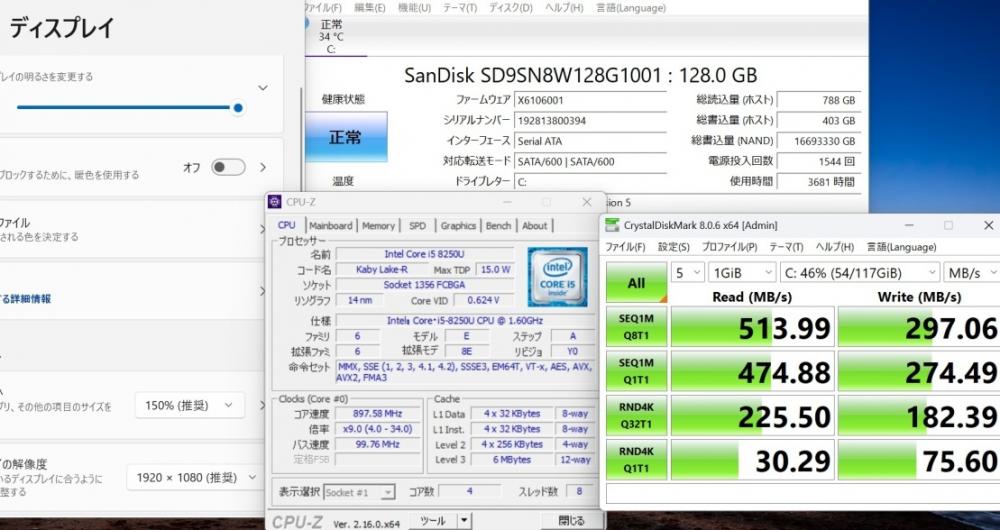This screenshot has height=530, width=1000.
Task: Select the C: drive tab showing 34 °C
Action: point(331,36)
